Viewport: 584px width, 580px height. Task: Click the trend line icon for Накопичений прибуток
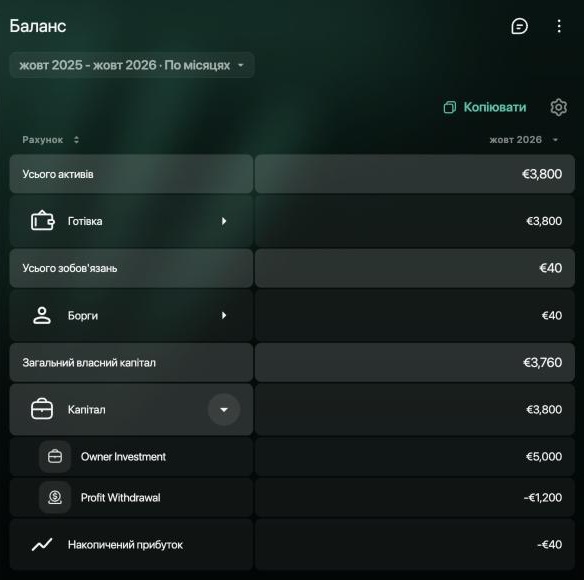(42, 544)
